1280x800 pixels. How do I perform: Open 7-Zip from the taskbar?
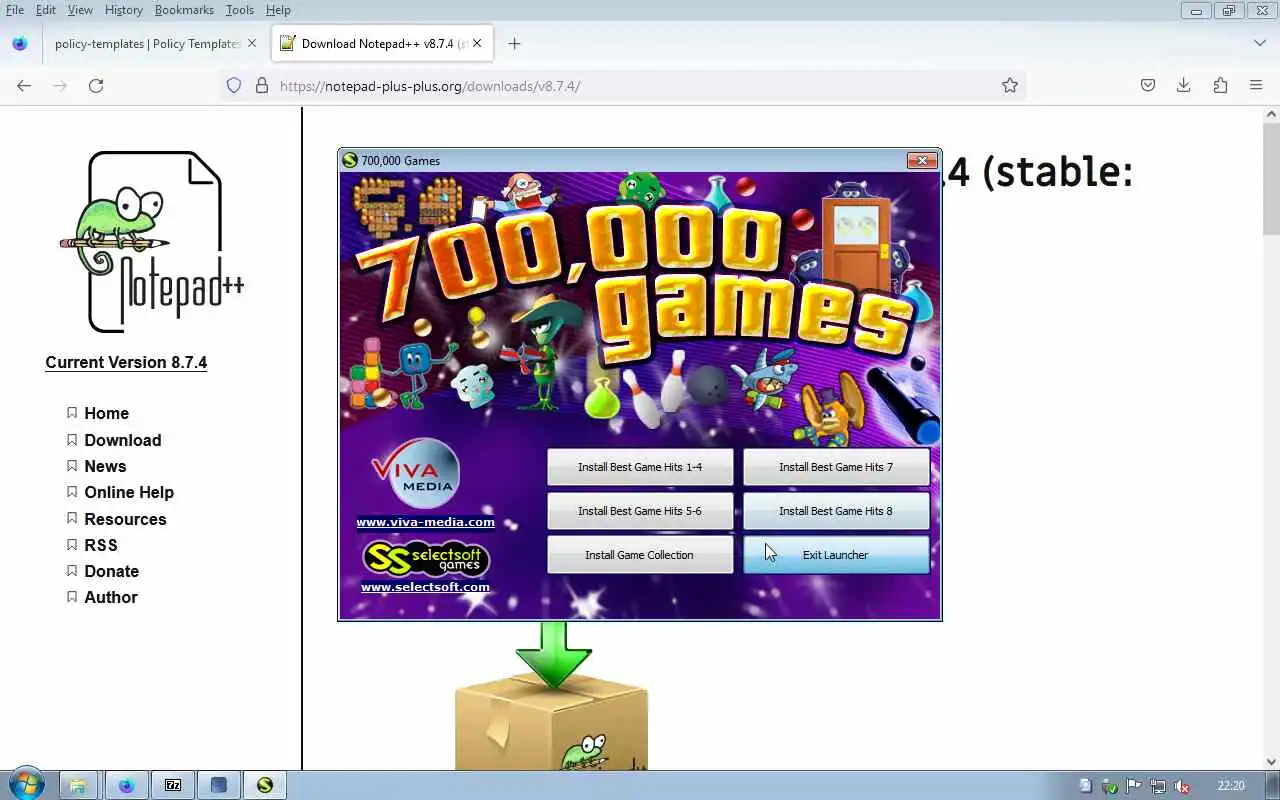[173, 785]
